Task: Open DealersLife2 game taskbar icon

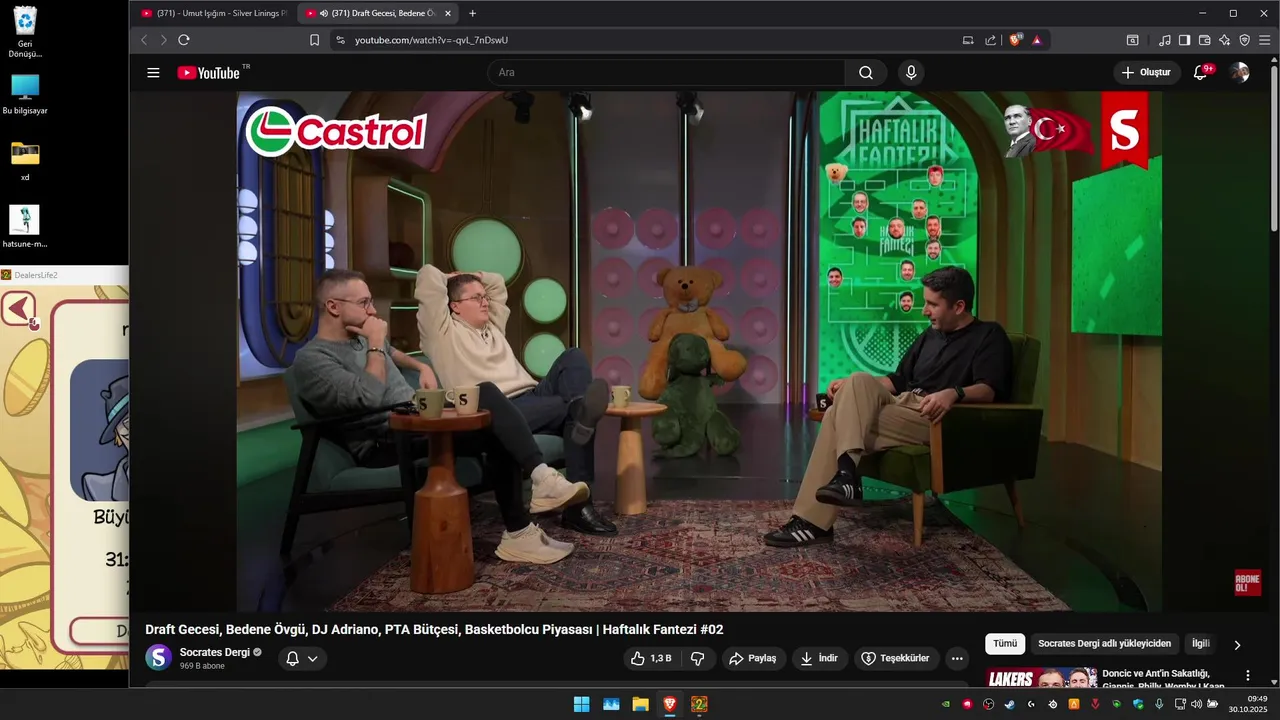Action: tap(699, 704)
